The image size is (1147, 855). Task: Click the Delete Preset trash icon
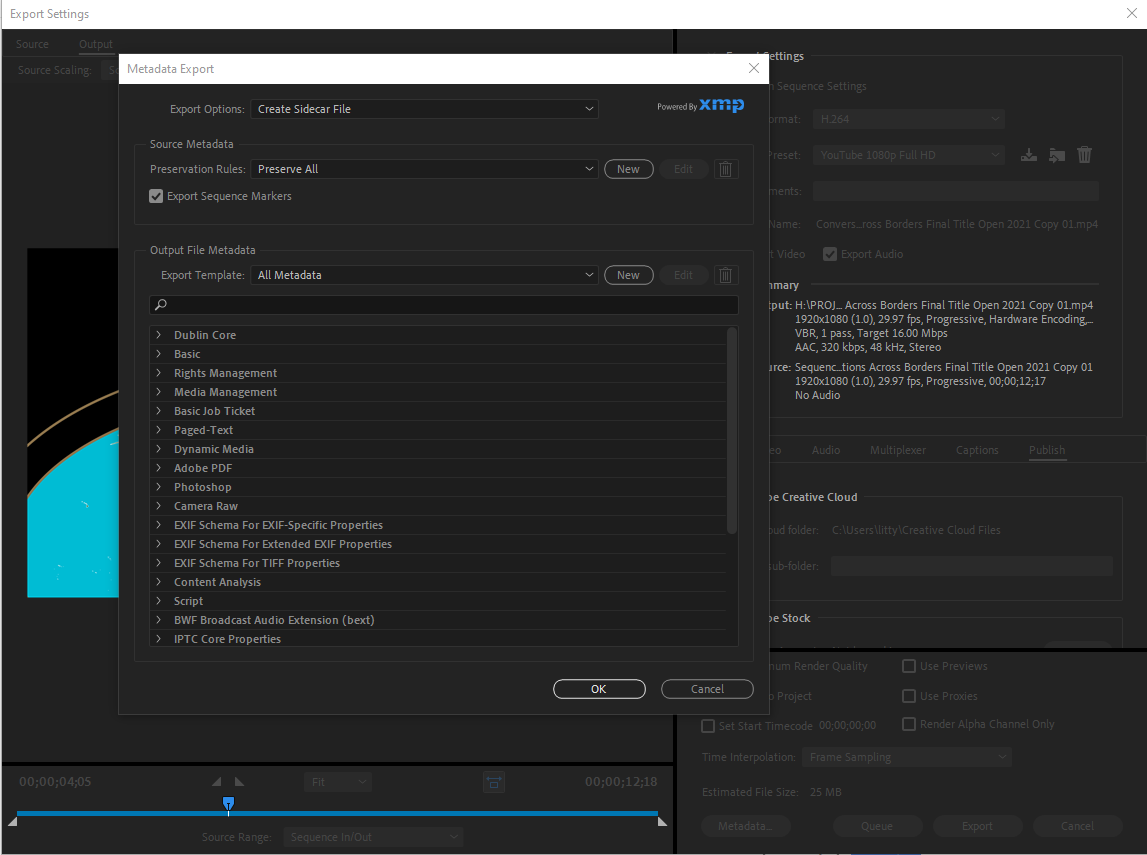[1084, 154]
